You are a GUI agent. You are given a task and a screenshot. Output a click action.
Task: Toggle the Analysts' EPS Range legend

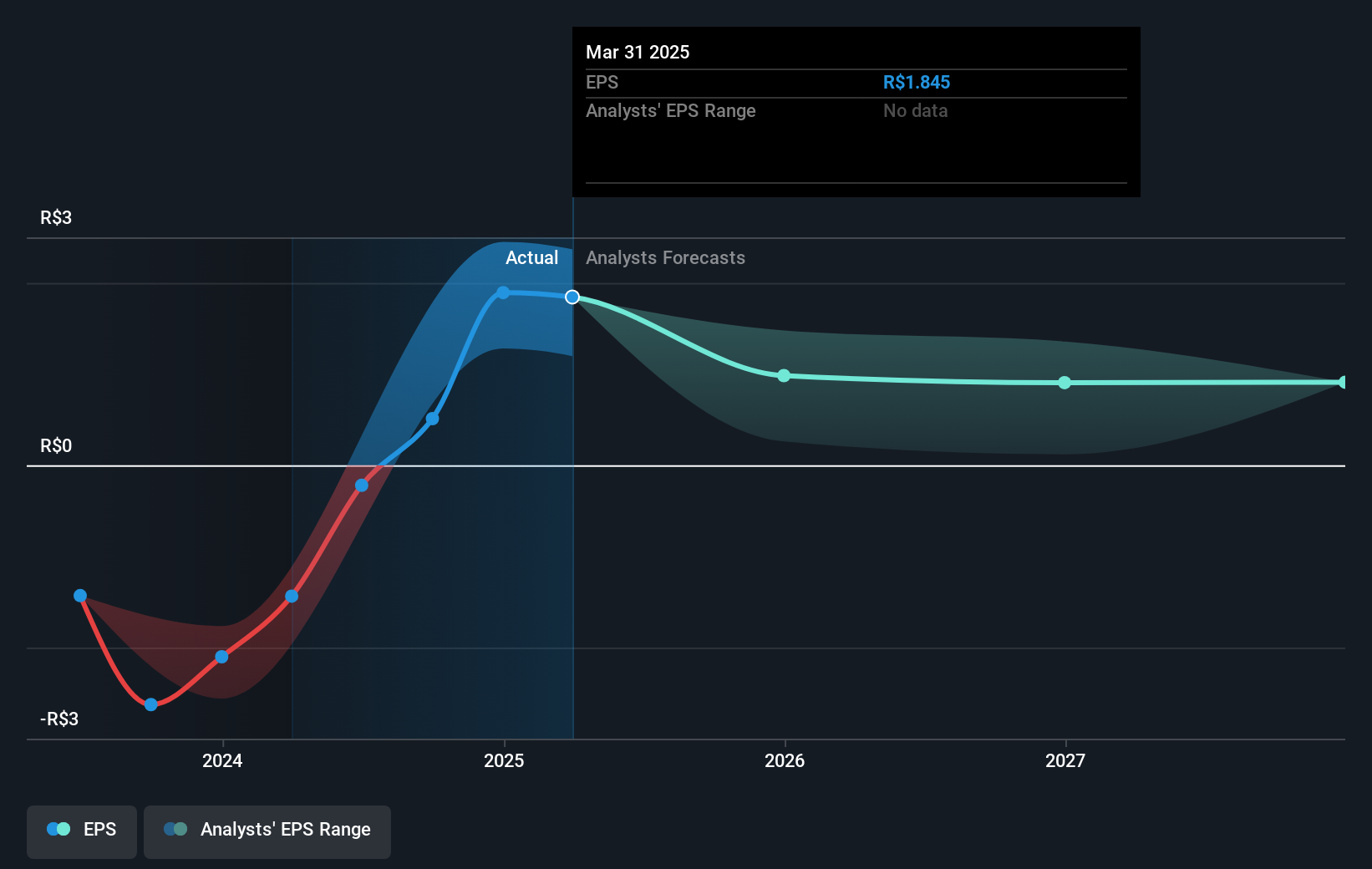coord(267,831)
